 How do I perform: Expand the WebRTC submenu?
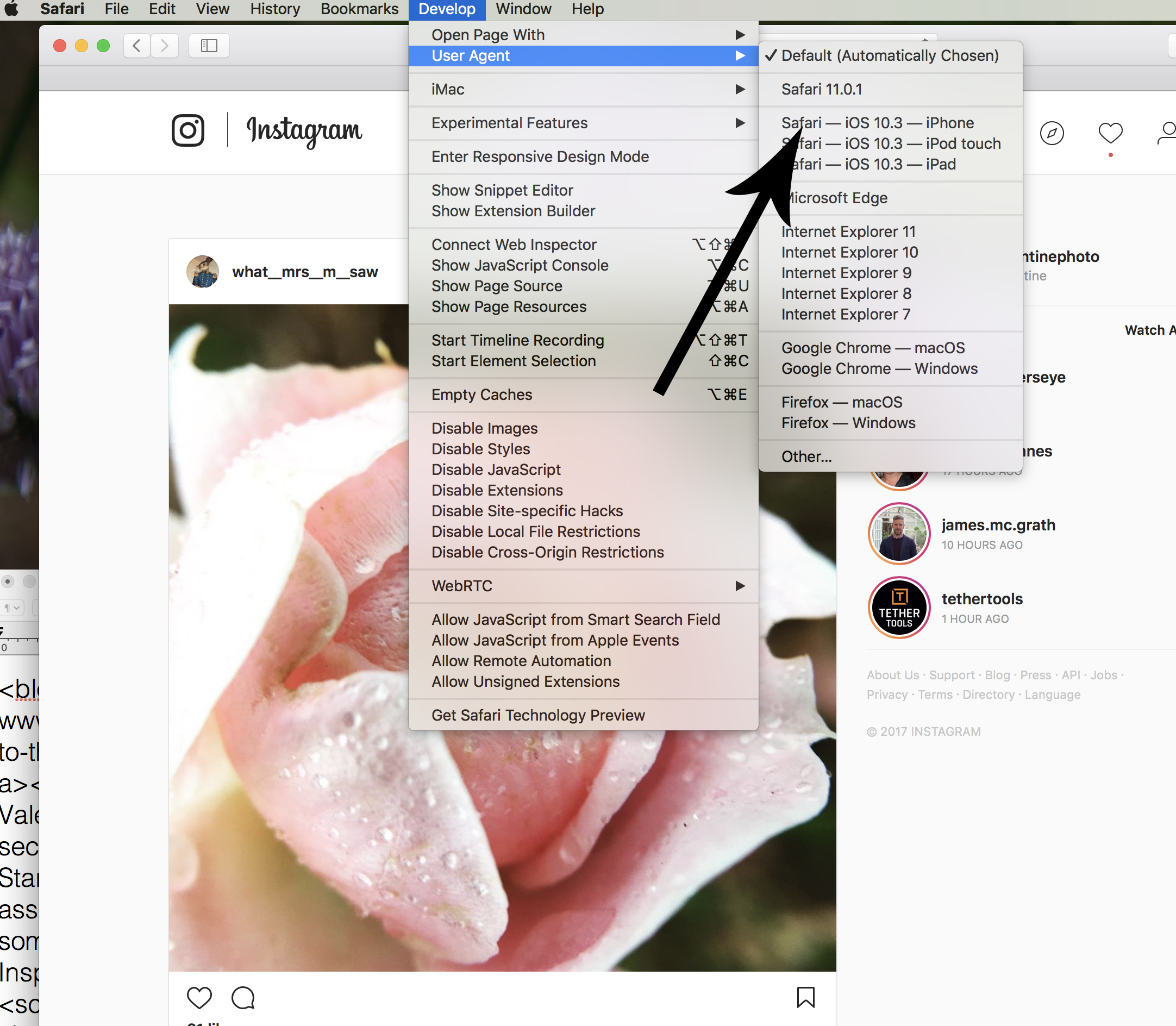(584, 586)
